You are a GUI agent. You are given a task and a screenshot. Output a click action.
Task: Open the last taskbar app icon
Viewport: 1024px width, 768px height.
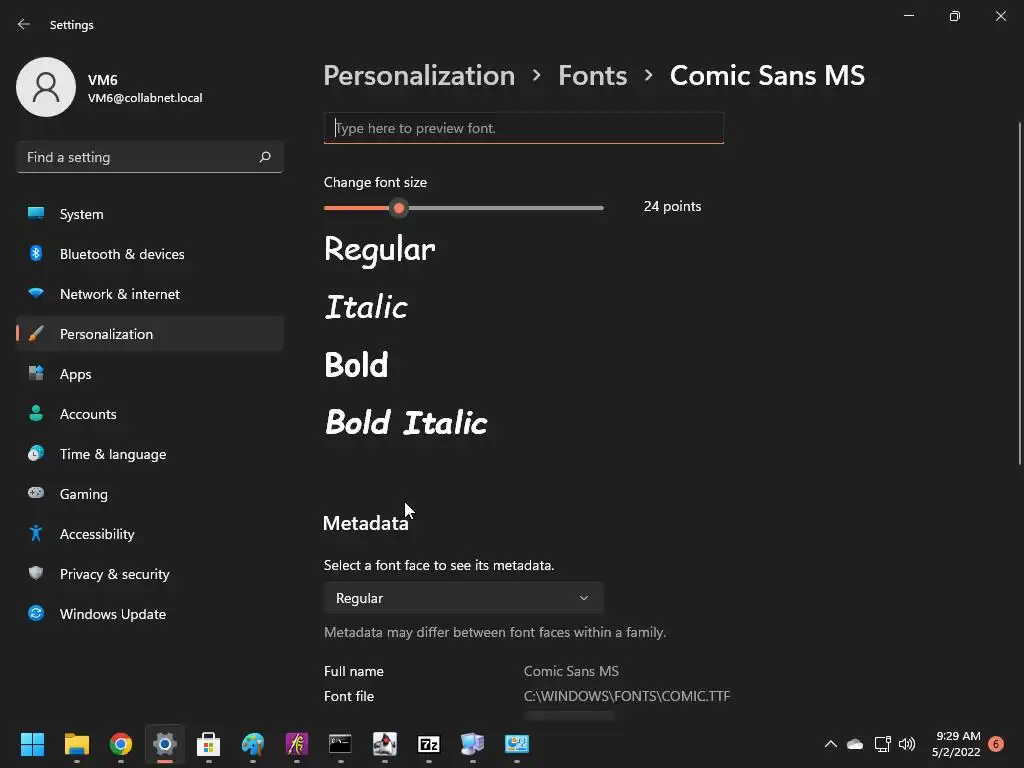(517, 744)
